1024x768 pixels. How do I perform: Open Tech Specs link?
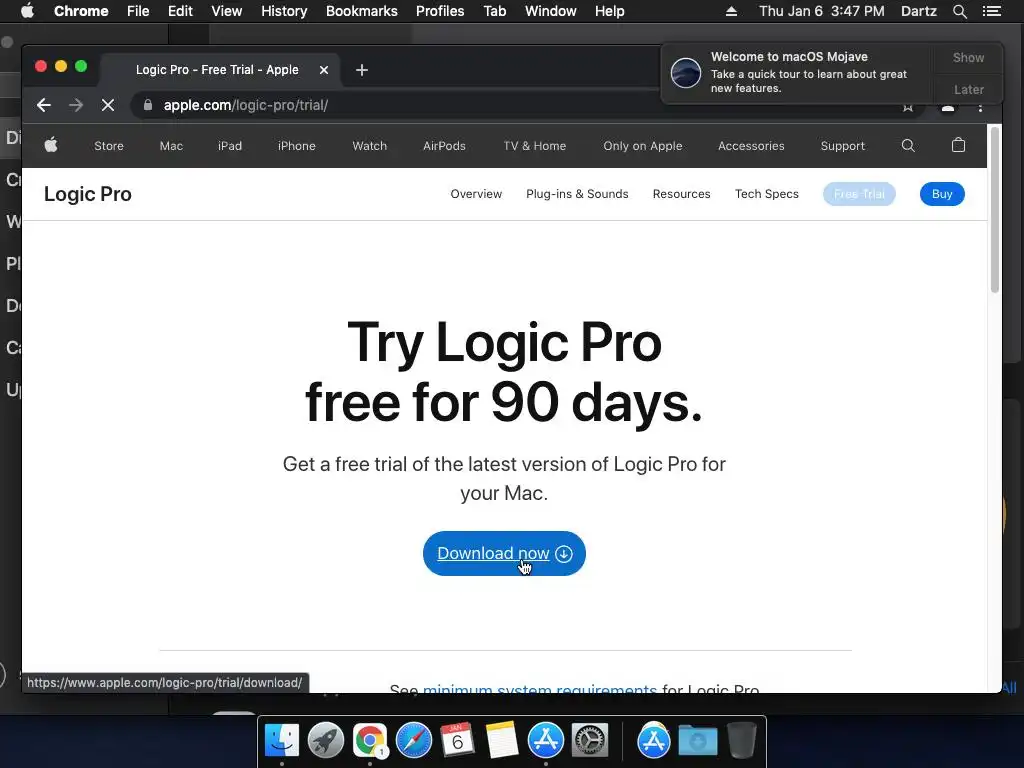tap(767, 194)
